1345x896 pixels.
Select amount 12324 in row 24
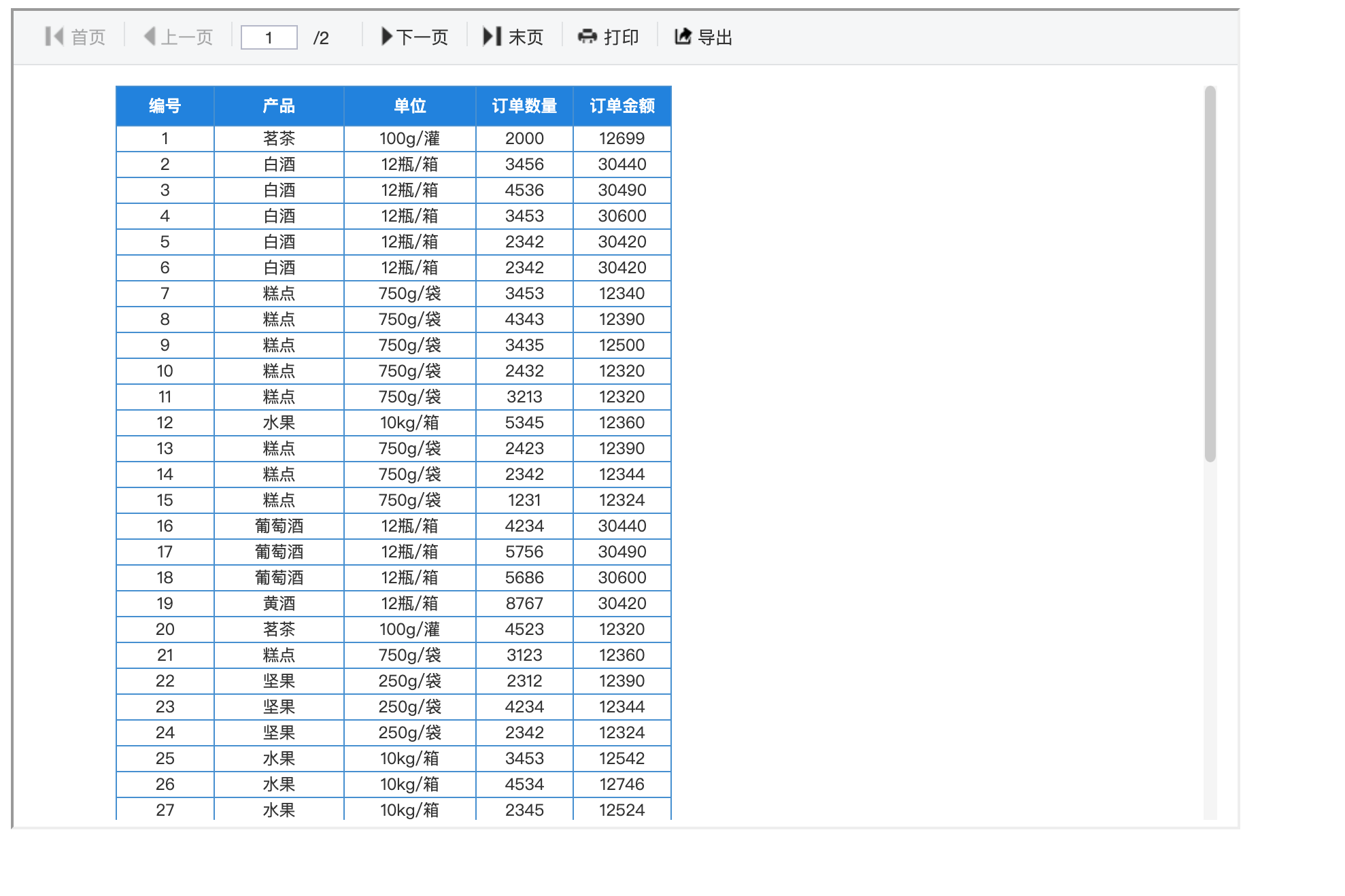[622, 733]
